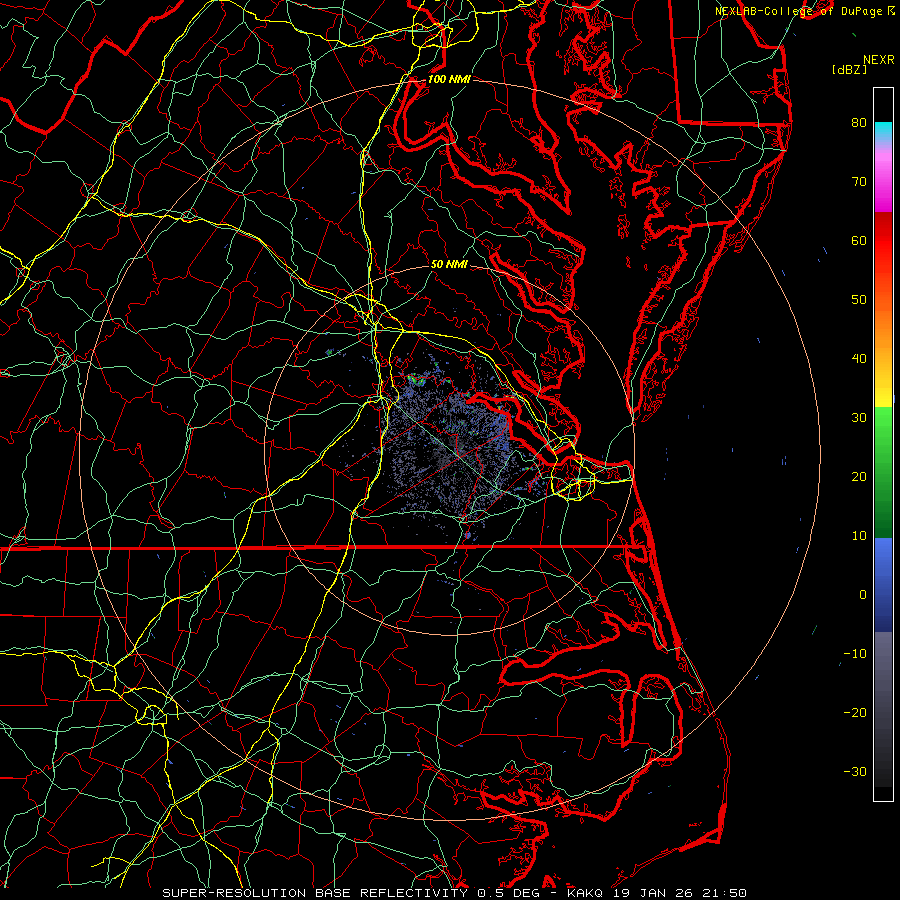Click the NEXR label above the color bar
The width and height of the screenshot is (900, 900).
point(877,59)
